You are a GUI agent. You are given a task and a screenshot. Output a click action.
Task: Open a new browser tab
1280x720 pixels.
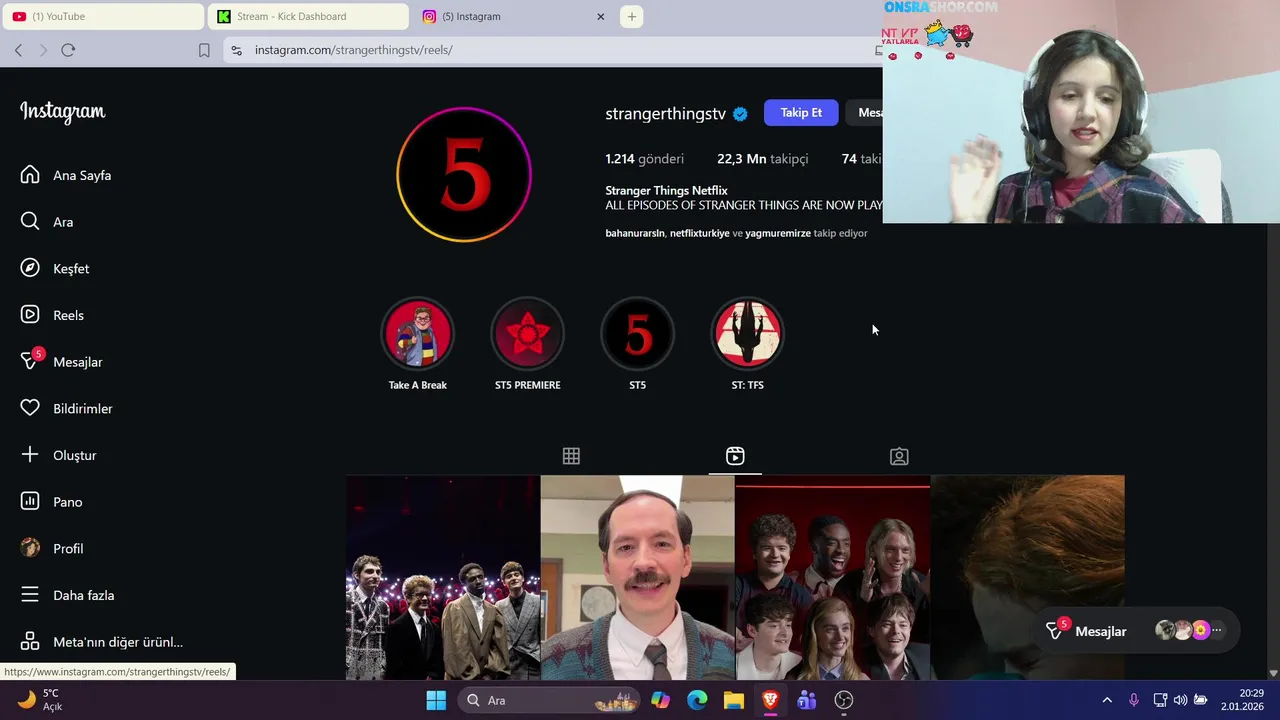[x=632, y=16]
